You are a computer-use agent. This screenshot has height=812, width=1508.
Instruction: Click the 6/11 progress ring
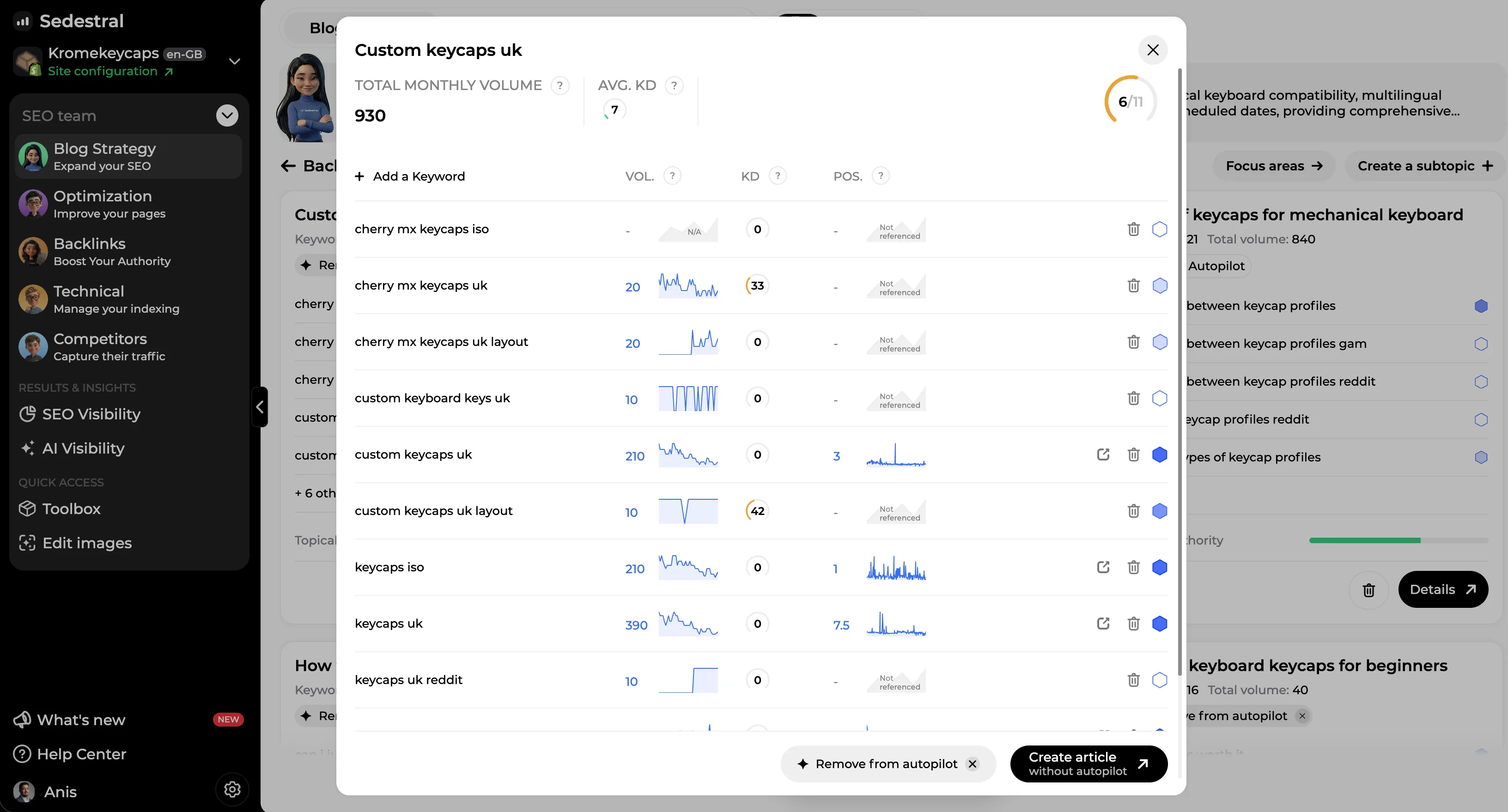pos(1131,101)
